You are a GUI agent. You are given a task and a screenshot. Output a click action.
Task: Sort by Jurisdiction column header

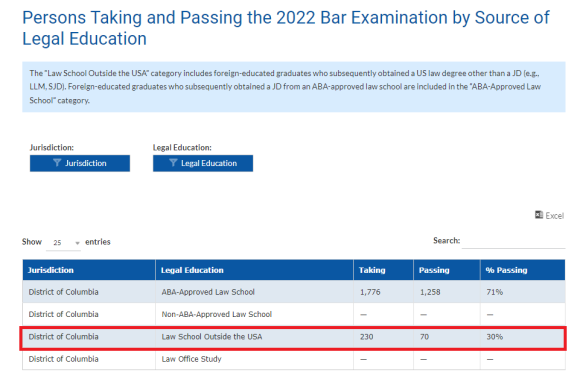point(89,270)
